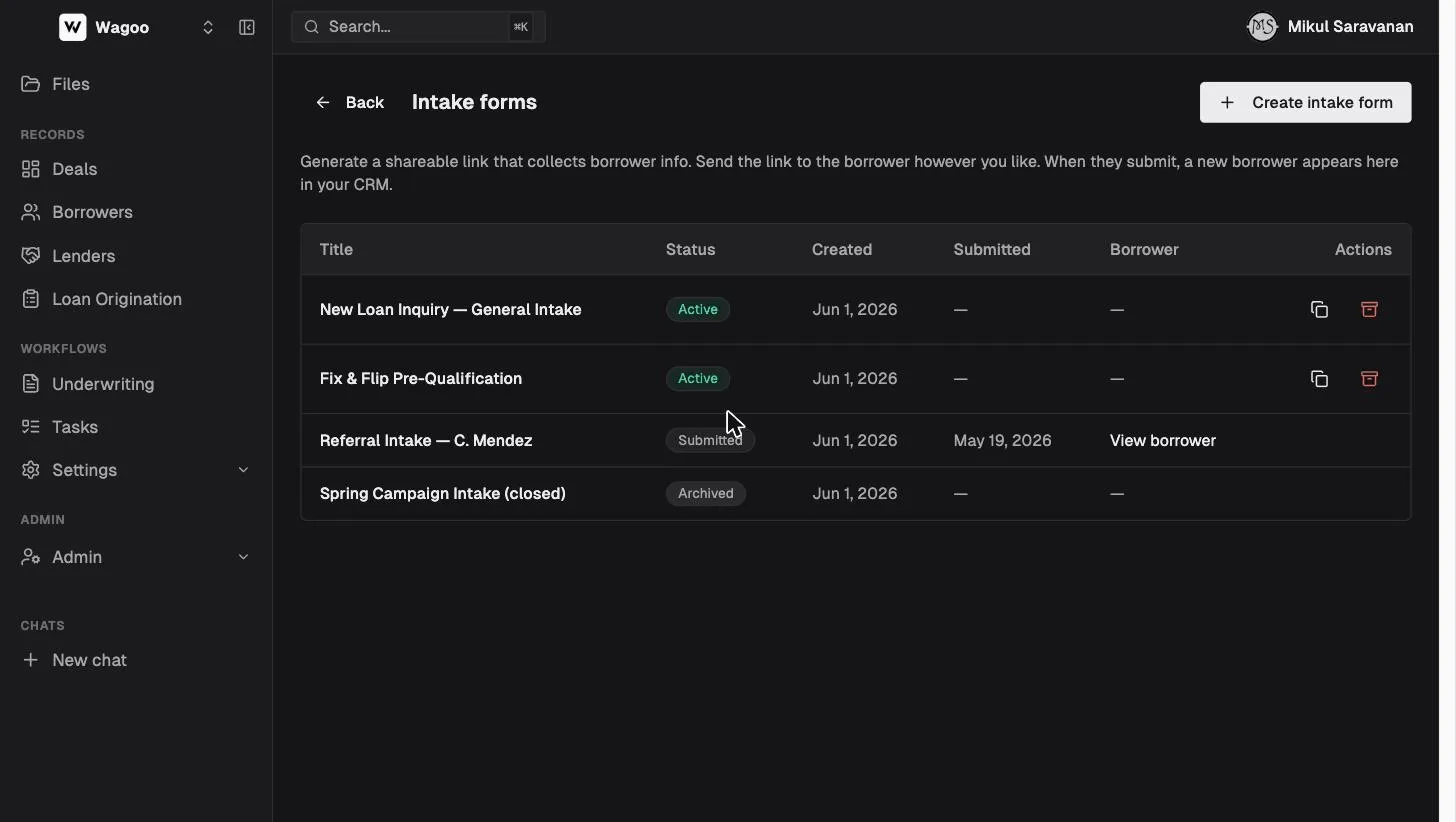Image resolution: width=1456 pixels, height=822 pixels.
Task: Click the Underwriting document icon
Action: [x=31, y=384]
